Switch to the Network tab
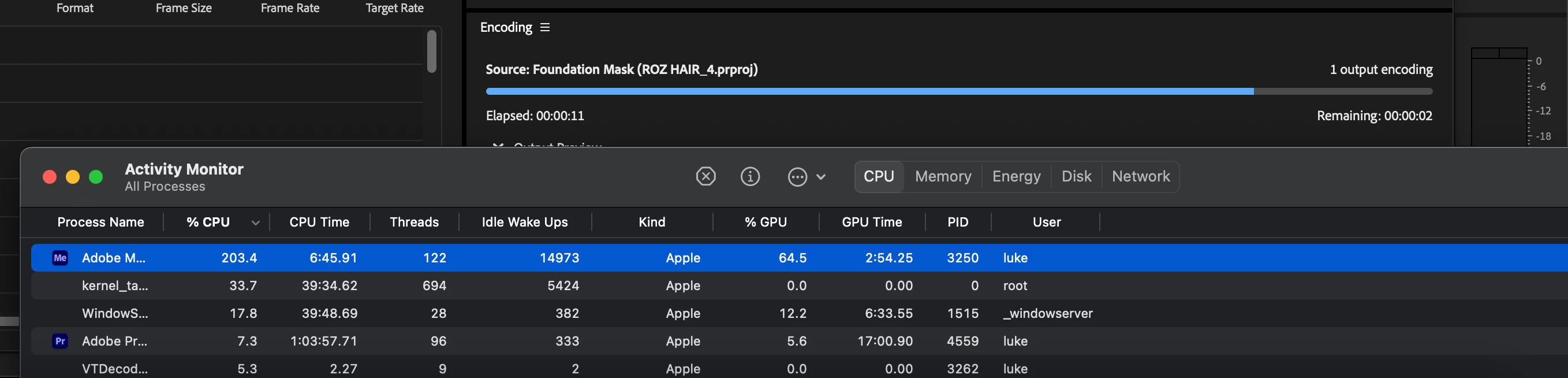The width and height of the screenshot is (1568, 378). (x=1141, y=177)
